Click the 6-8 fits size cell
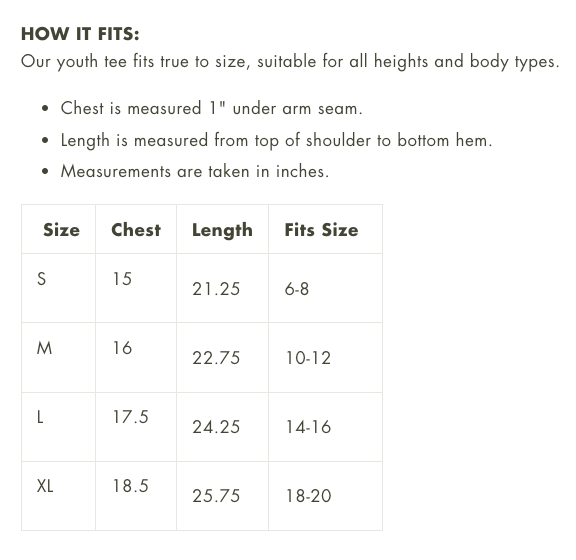576x560 pixels. click(x=297, y=289)
